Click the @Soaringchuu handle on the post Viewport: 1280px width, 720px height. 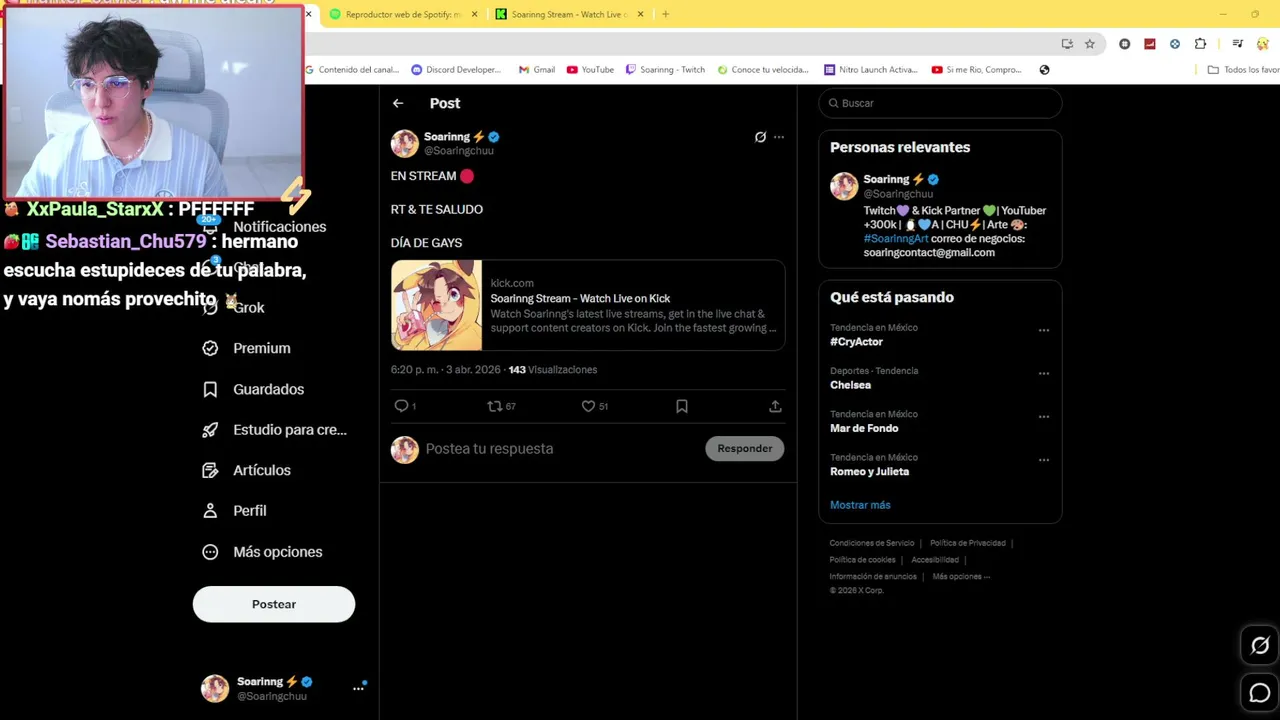tap(459, 151)
